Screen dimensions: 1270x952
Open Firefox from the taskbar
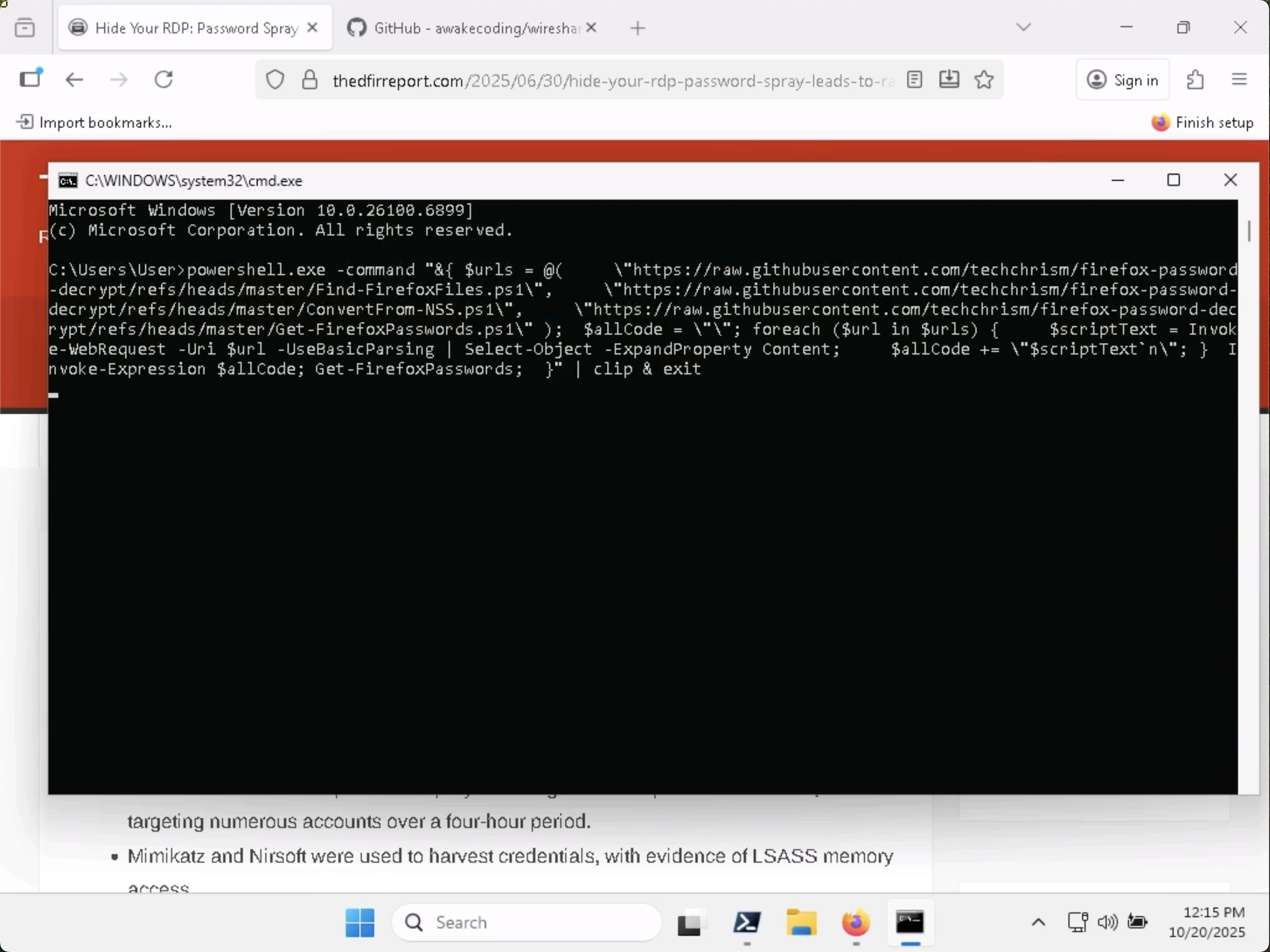click(855, 923)
